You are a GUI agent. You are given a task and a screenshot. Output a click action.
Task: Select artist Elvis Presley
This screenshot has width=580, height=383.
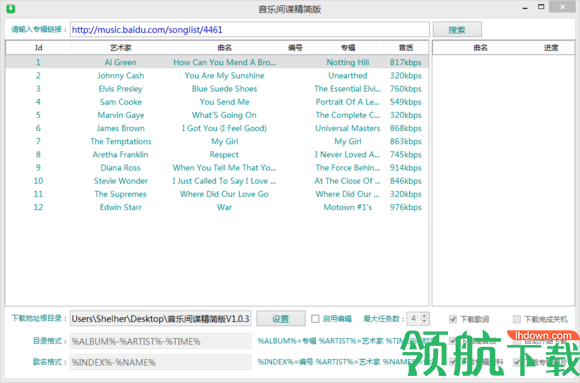pos(121,89)
